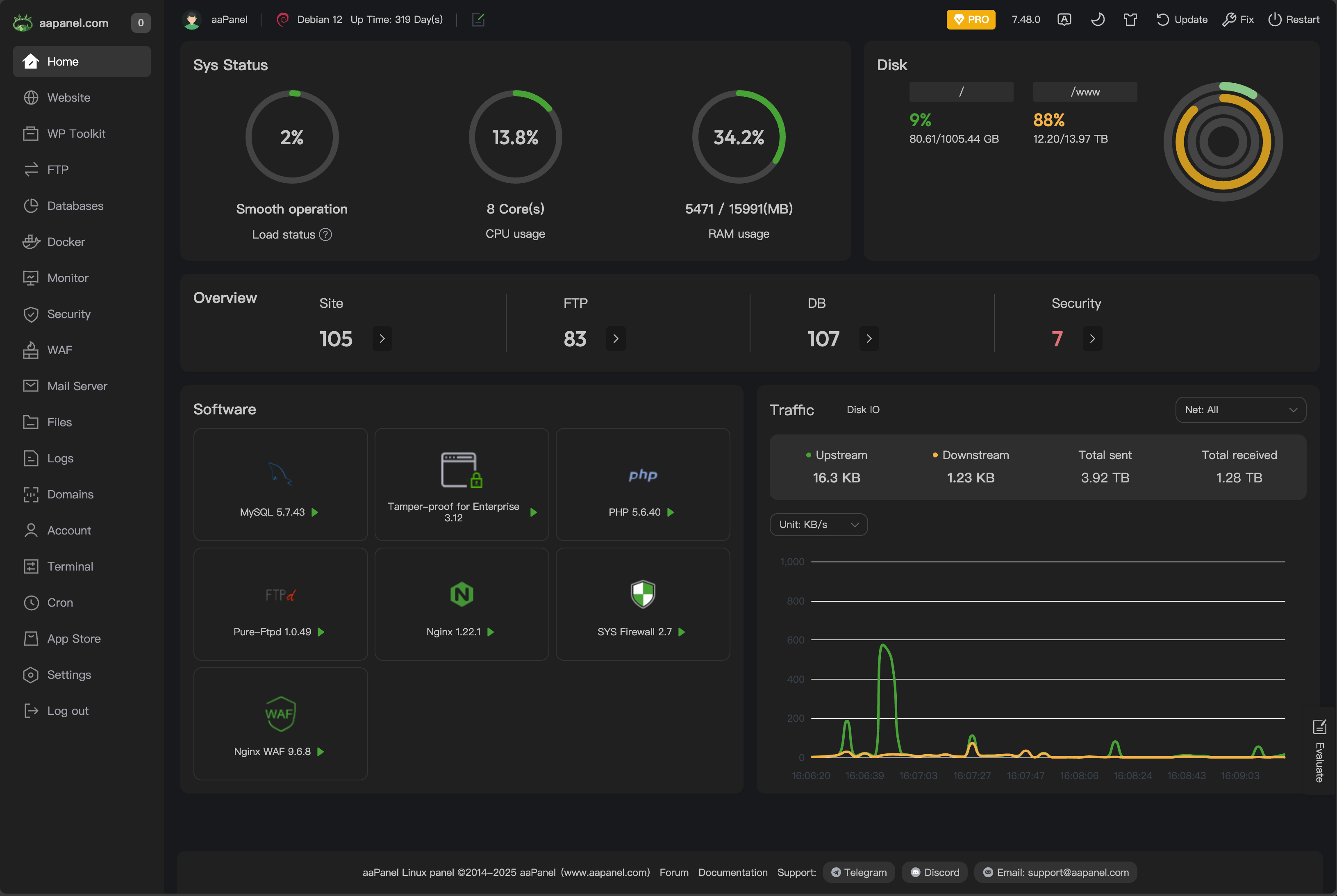1337x896 pixels.
Task: Click the Restart button in header
Action: [x=1294, y=19]
